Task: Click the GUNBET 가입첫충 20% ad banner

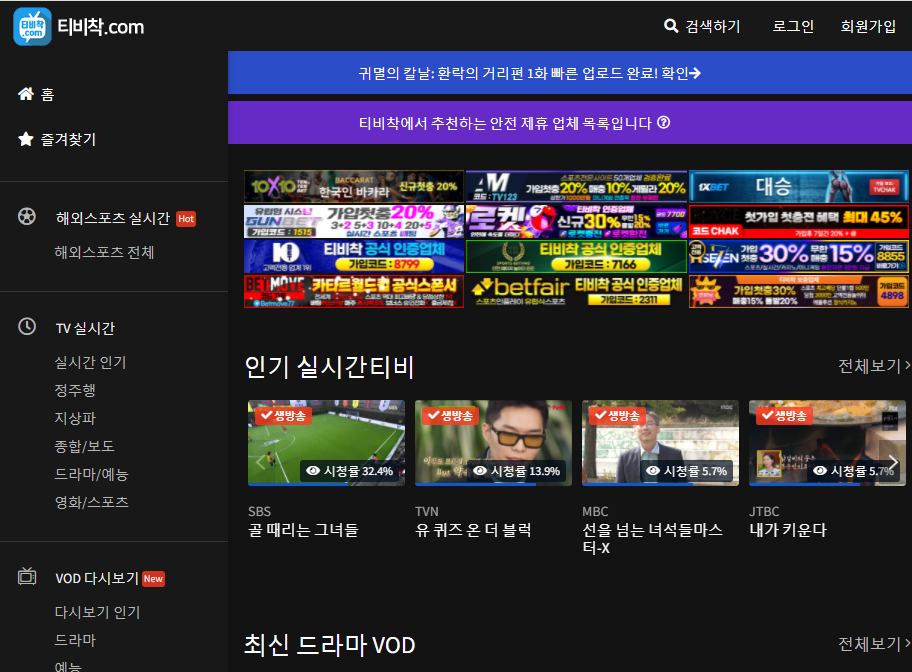Action: (354, 221)
